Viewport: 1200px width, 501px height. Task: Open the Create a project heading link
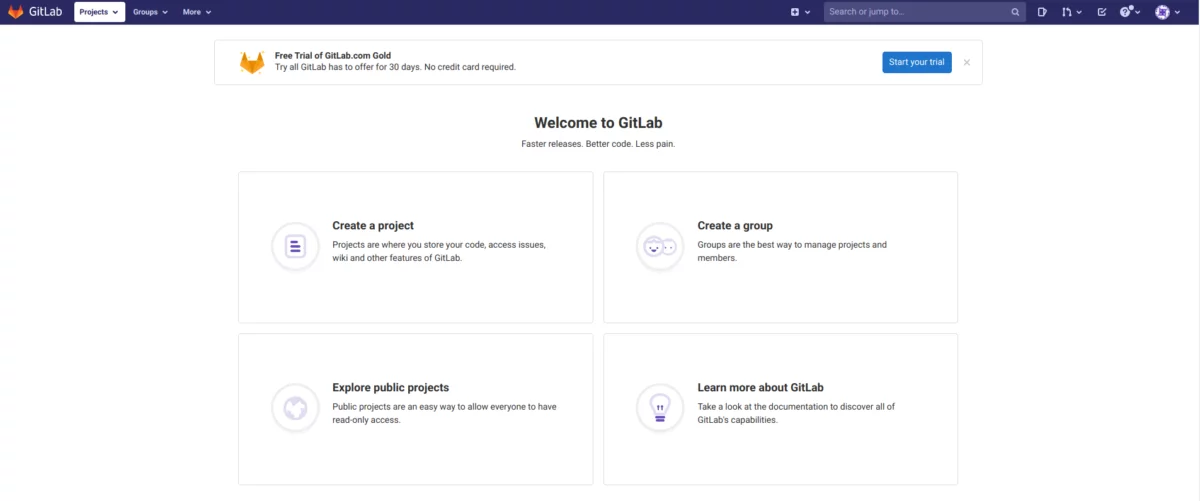[373, 226]
